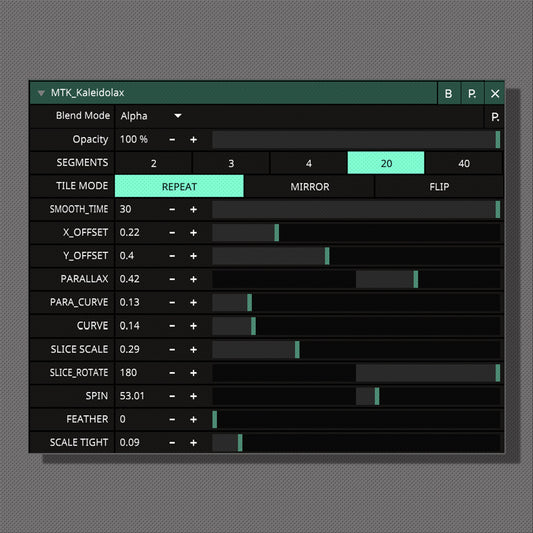The width and height of the screenshot is (533, 533).
Task: Click the PARALLAX slider handle
Action: pyautogui.click(x=415, y=279)
